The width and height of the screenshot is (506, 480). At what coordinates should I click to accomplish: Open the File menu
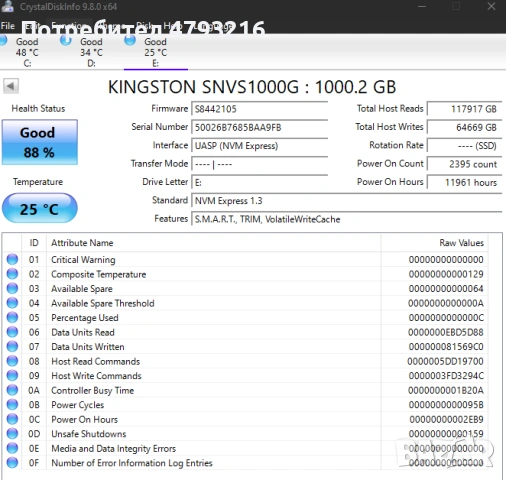tap(8, 26)
